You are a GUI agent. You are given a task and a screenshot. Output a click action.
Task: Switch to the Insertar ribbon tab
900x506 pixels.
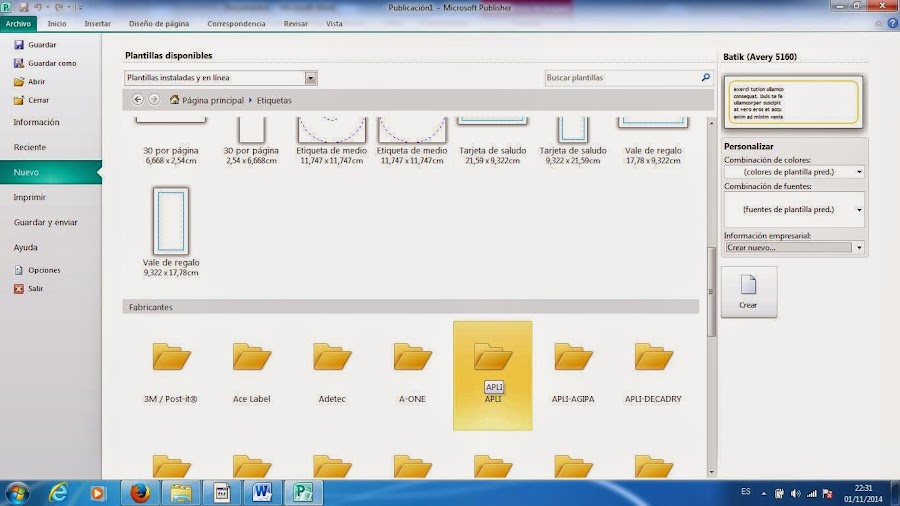98,24
